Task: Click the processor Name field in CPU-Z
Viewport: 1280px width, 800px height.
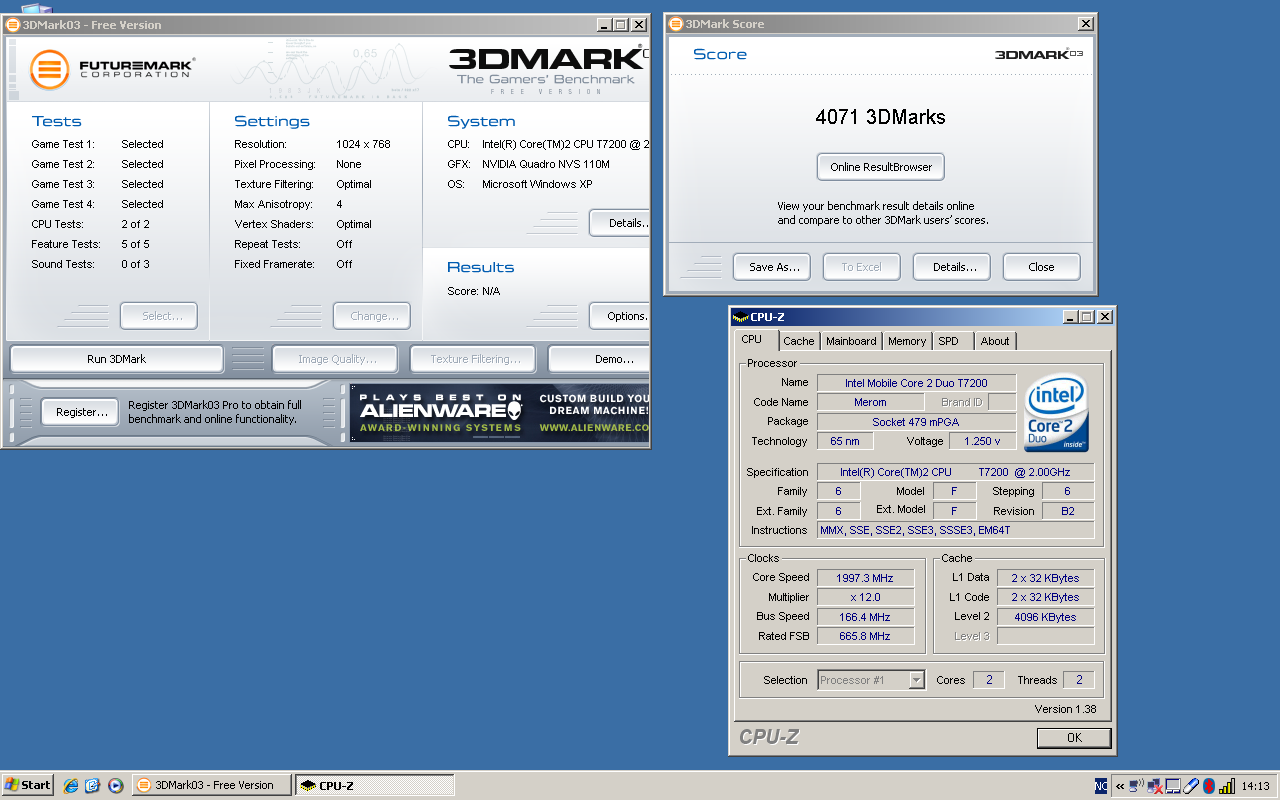Action: 917,383
